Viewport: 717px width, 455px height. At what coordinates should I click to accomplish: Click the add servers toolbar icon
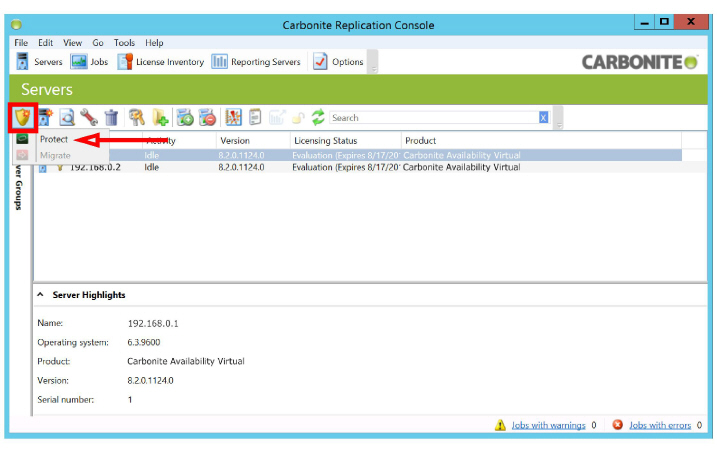(45, 118)
